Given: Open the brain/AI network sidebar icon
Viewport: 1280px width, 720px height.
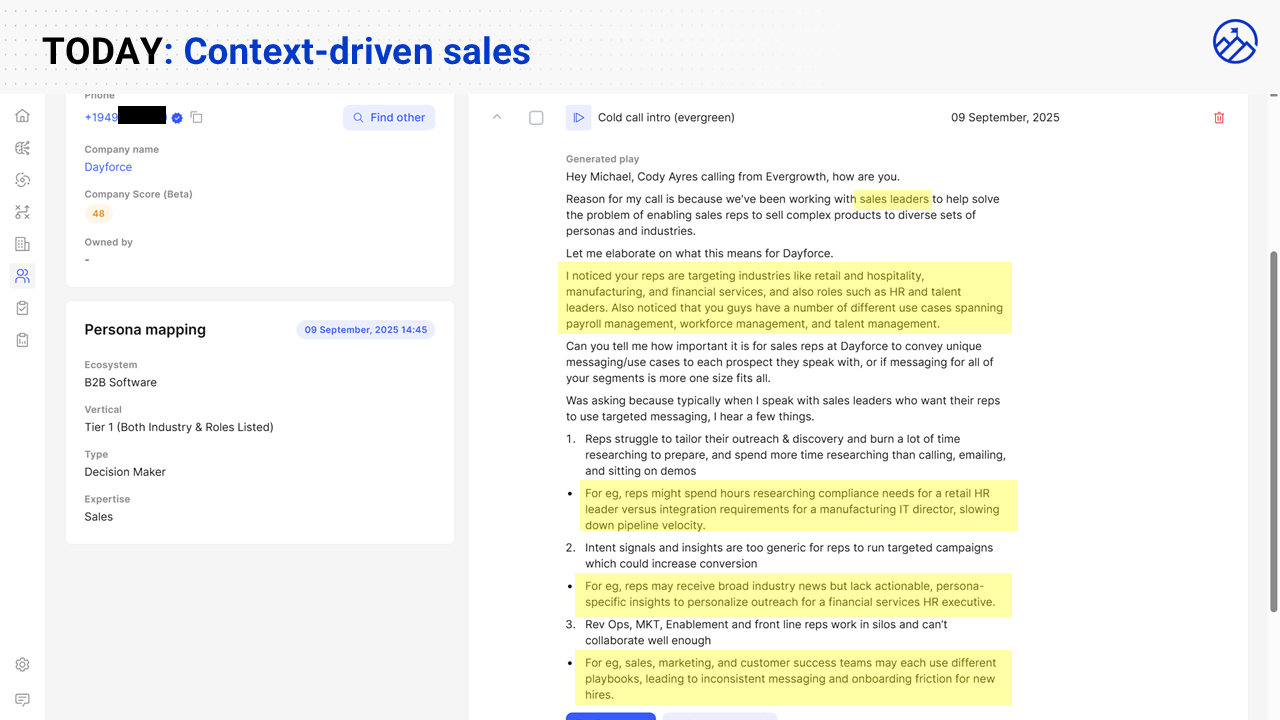Looking at the screenshot, I should (22, 148).
